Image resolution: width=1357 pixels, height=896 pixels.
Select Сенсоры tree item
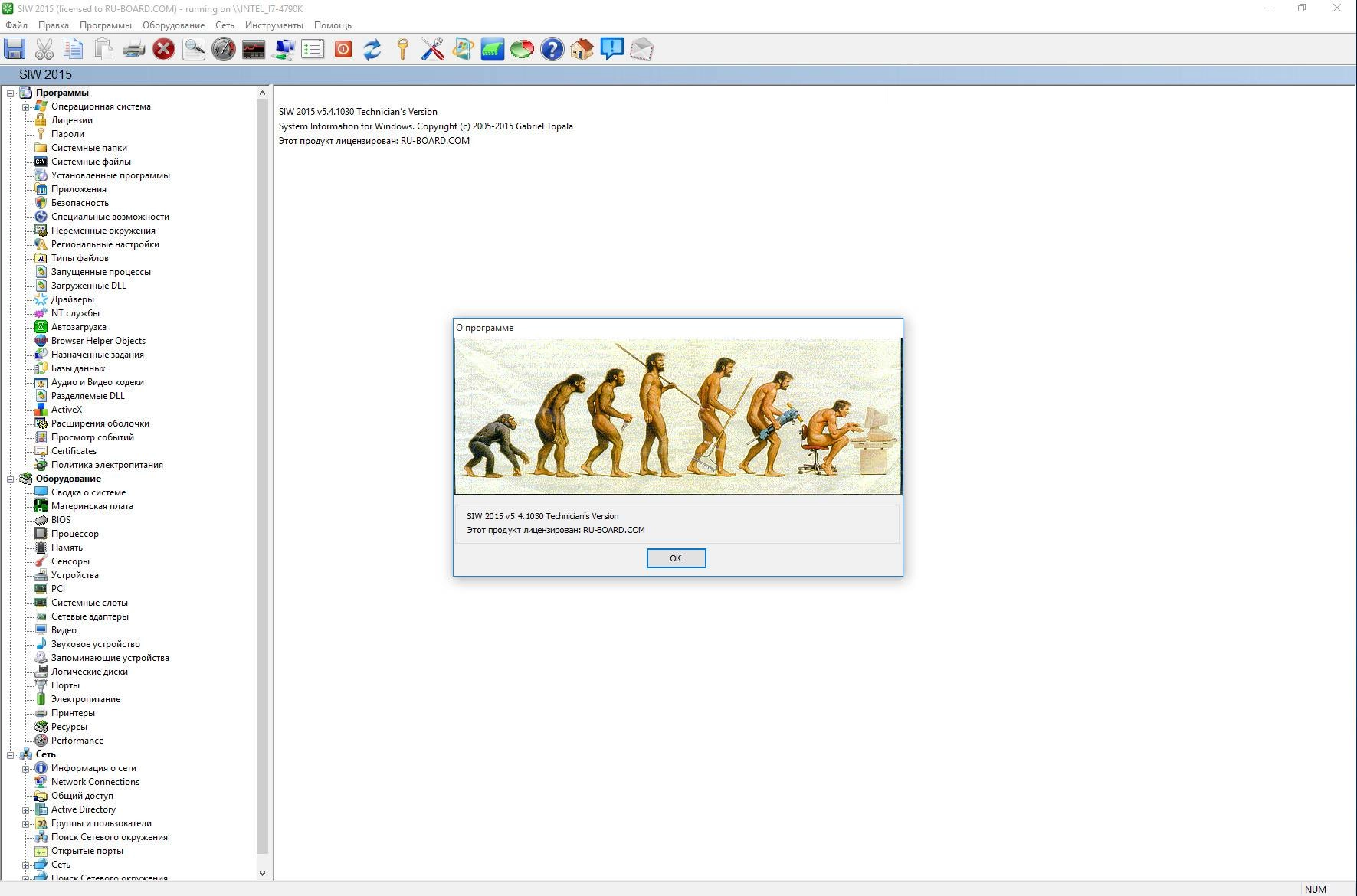pos(70,561)
